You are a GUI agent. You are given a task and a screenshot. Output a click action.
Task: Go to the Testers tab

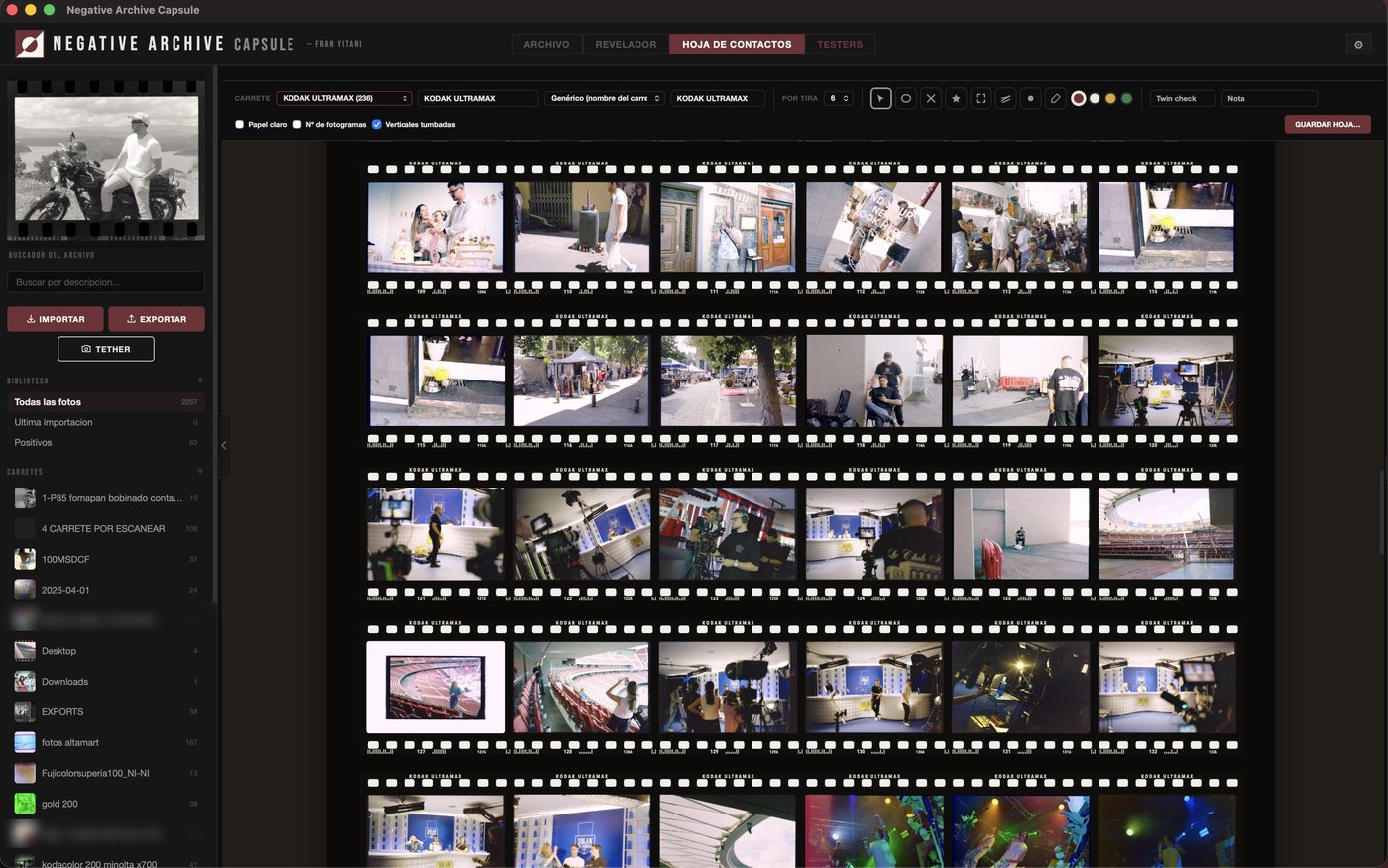coord(840,44)
